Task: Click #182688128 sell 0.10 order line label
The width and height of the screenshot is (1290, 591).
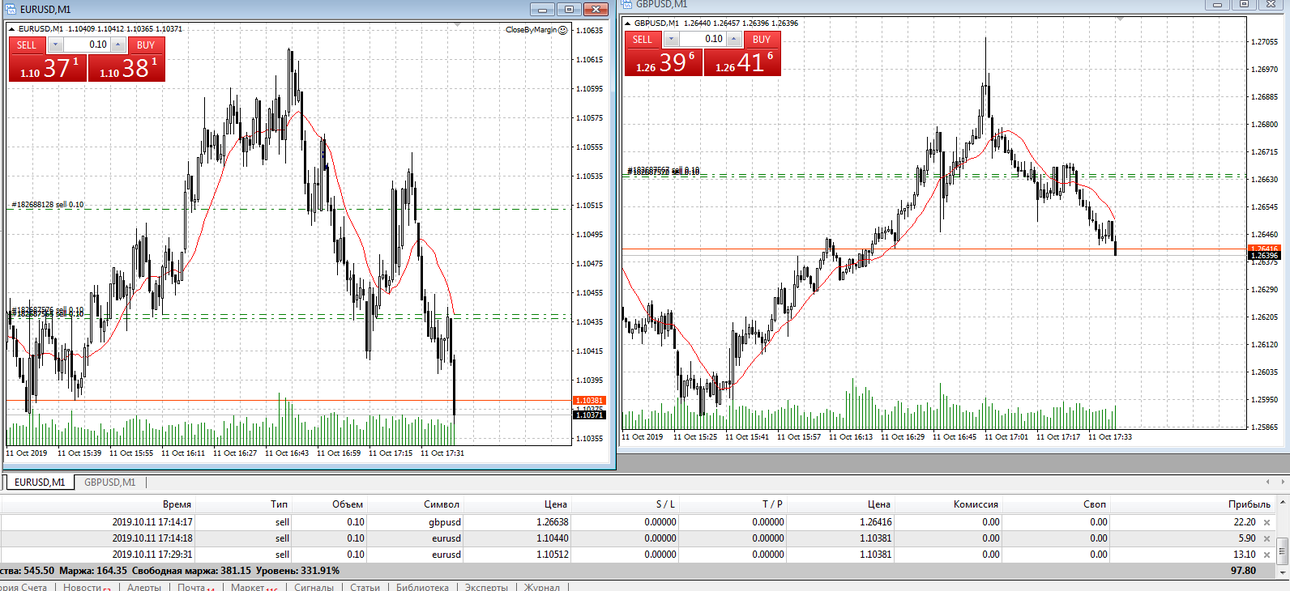Action: tap(48, 204)
